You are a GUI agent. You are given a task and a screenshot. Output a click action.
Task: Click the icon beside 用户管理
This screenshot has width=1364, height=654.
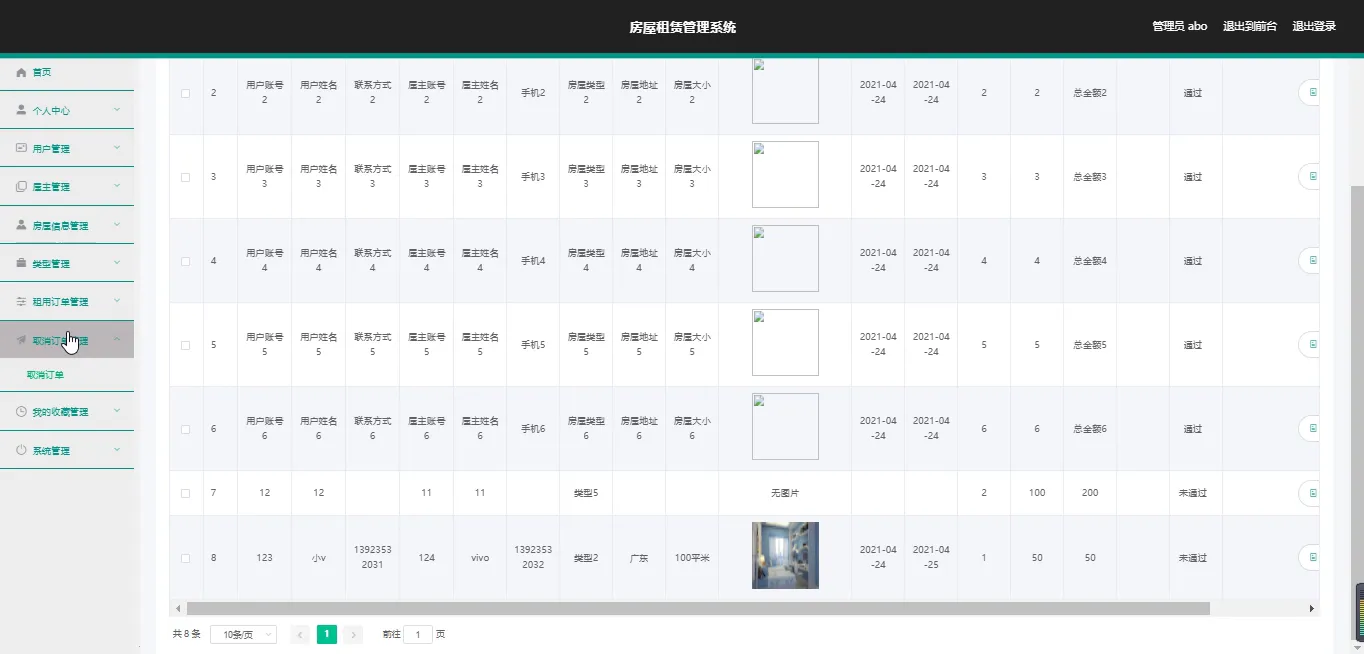pos(21,148)
